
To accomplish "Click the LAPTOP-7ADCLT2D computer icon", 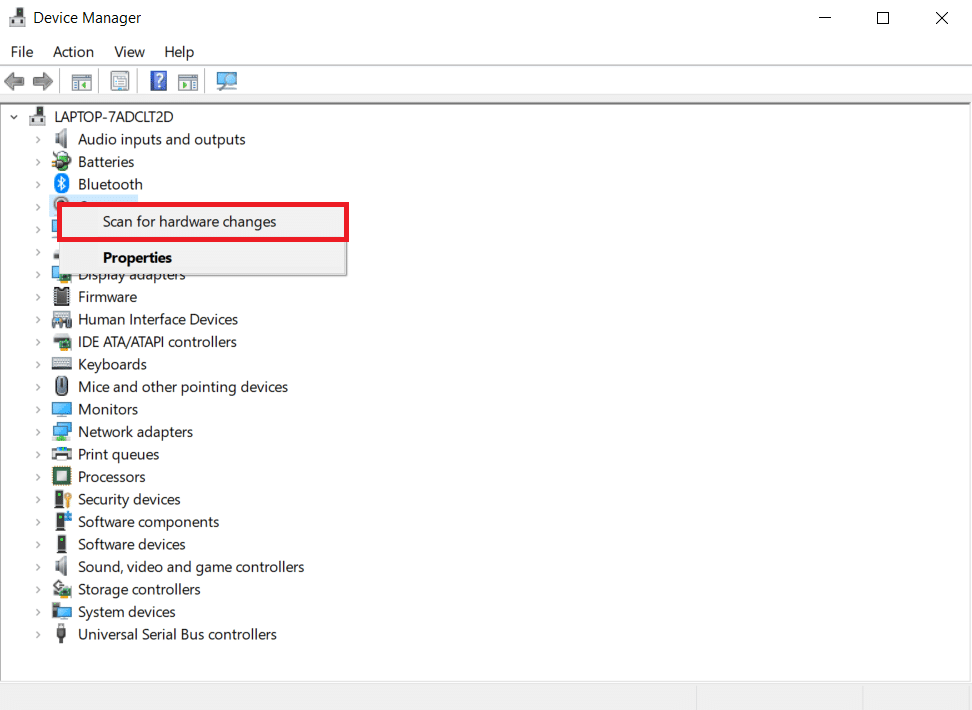I will (37, 116).
